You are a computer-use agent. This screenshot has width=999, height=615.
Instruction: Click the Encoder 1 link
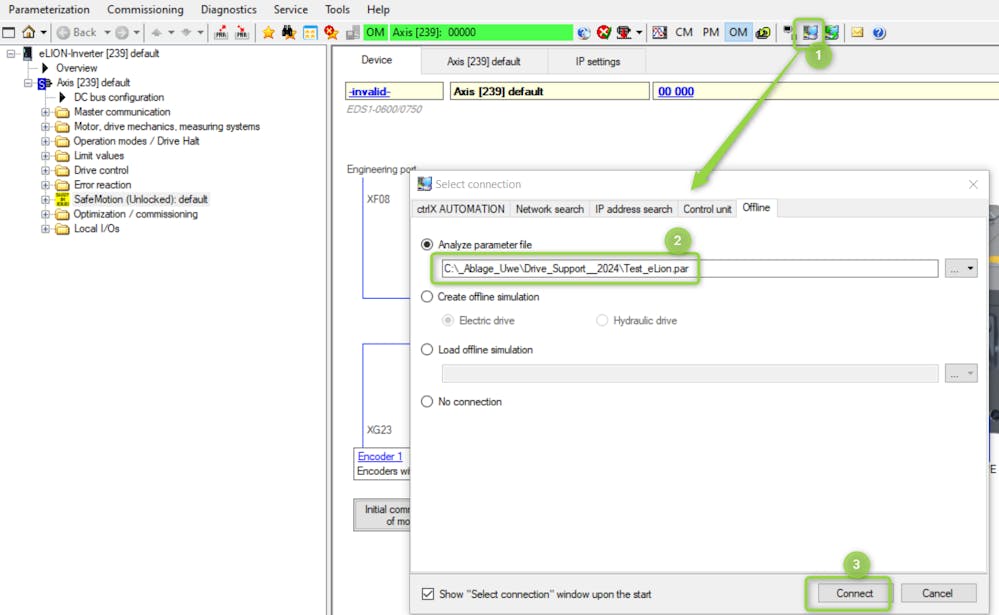click(380, 456)
